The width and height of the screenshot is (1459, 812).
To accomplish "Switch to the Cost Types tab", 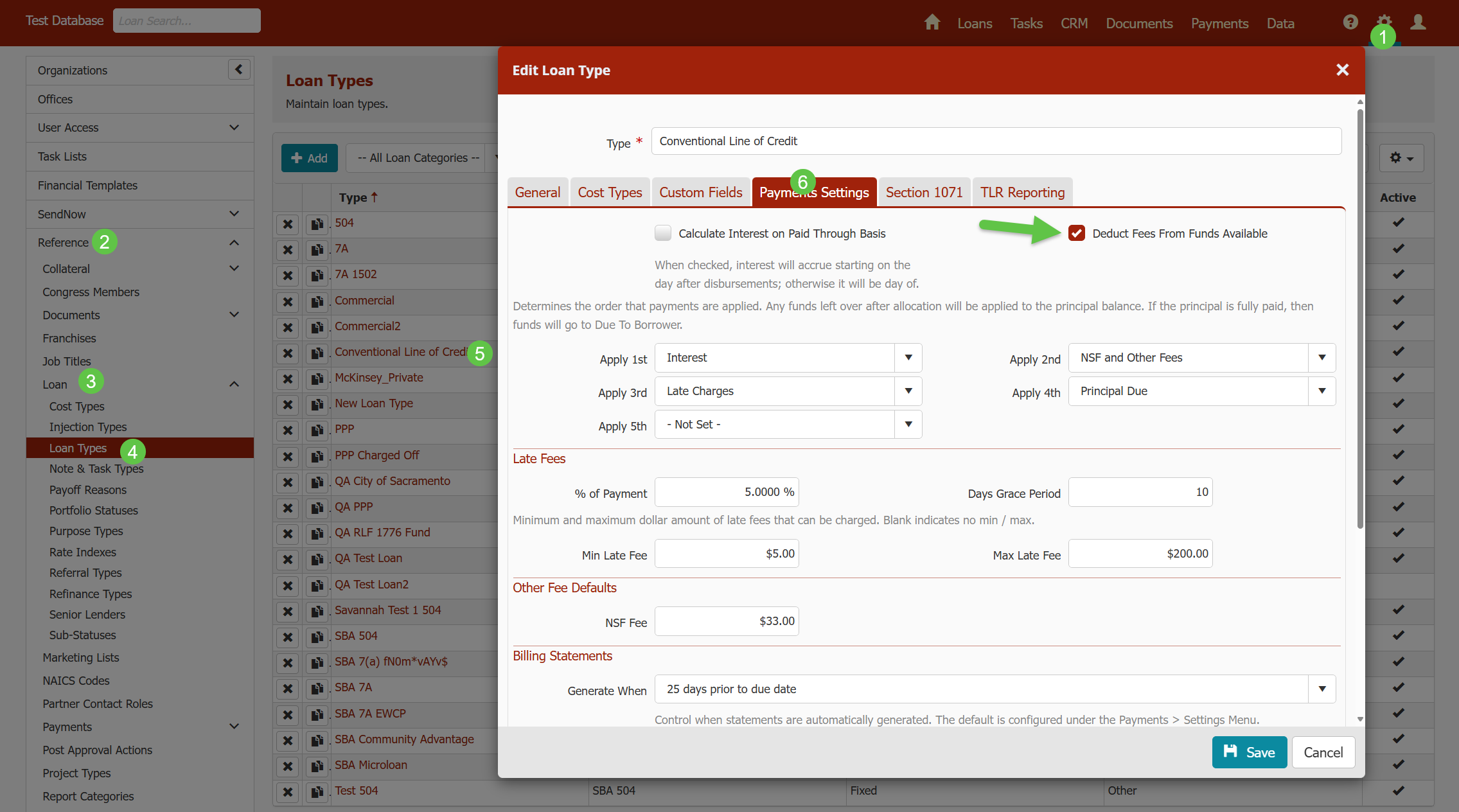I will 610,193.
